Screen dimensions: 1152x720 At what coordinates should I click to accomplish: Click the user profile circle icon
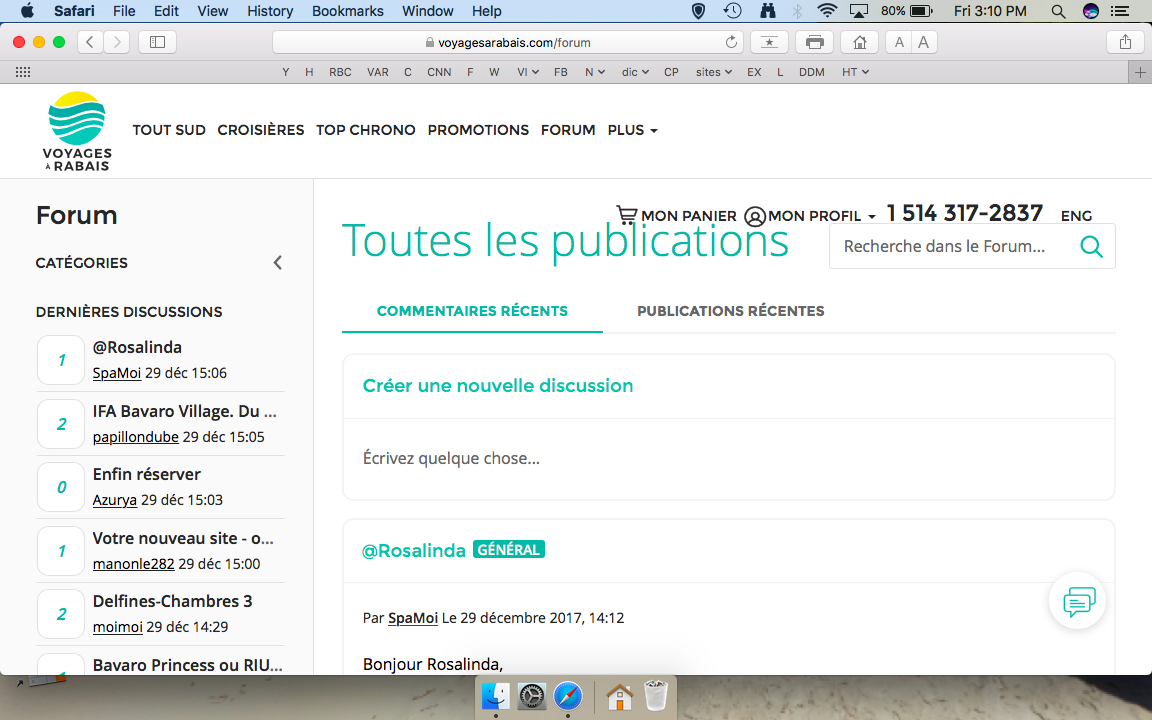click(x=755, y=216)
